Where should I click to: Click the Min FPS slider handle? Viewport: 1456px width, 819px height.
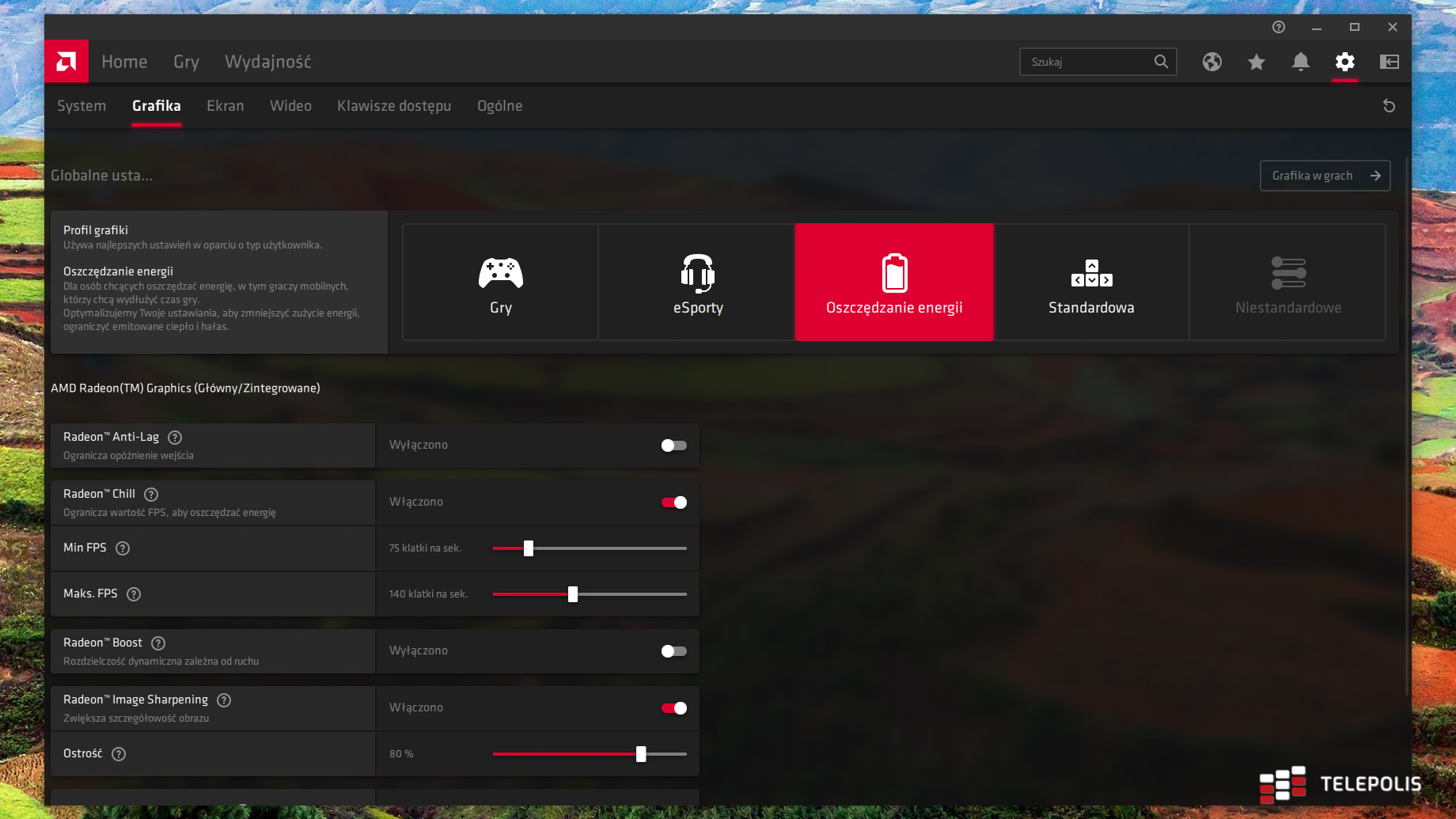[529, 548]
